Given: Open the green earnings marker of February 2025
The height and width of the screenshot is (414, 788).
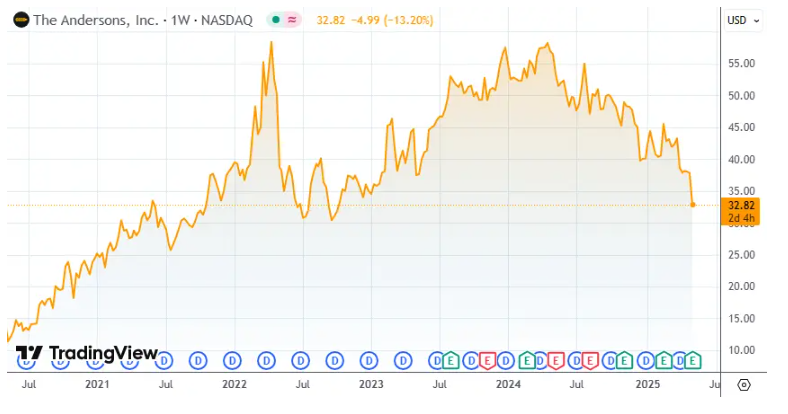Looking at the screenshot, I should (664, 360).
